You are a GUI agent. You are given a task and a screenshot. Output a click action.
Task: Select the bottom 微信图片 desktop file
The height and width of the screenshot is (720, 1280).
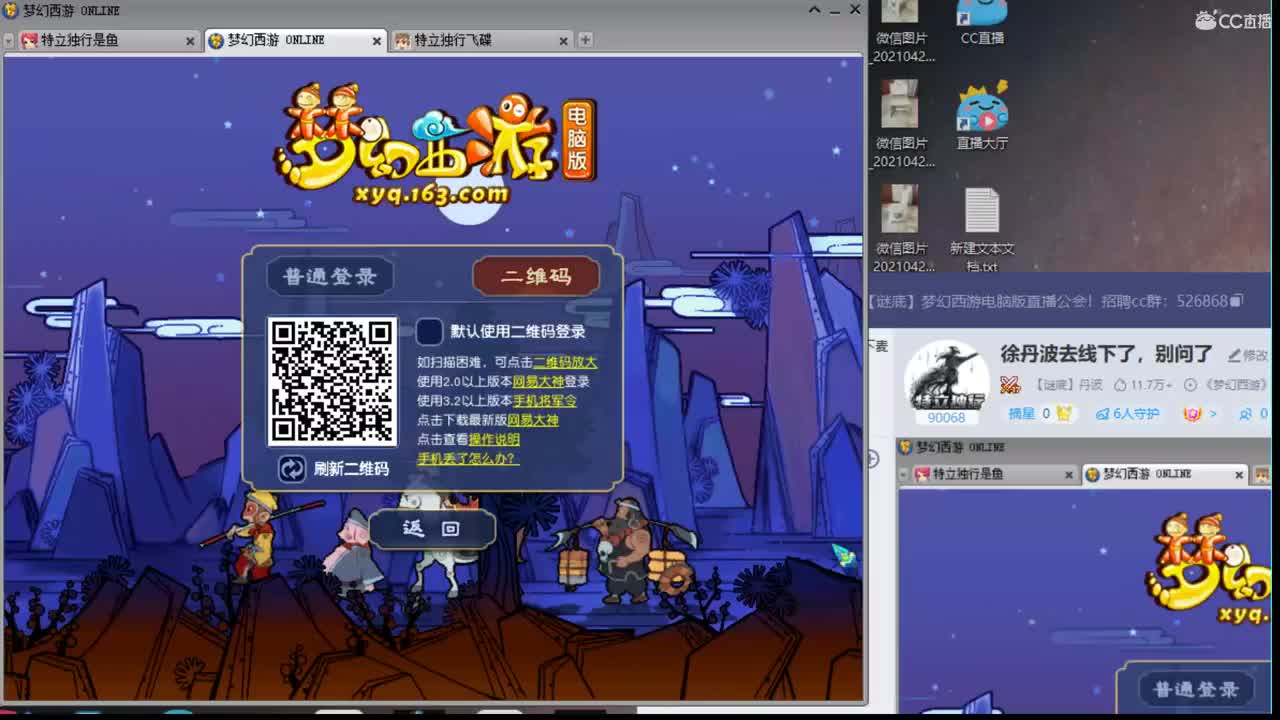click(x=902, y=229)
